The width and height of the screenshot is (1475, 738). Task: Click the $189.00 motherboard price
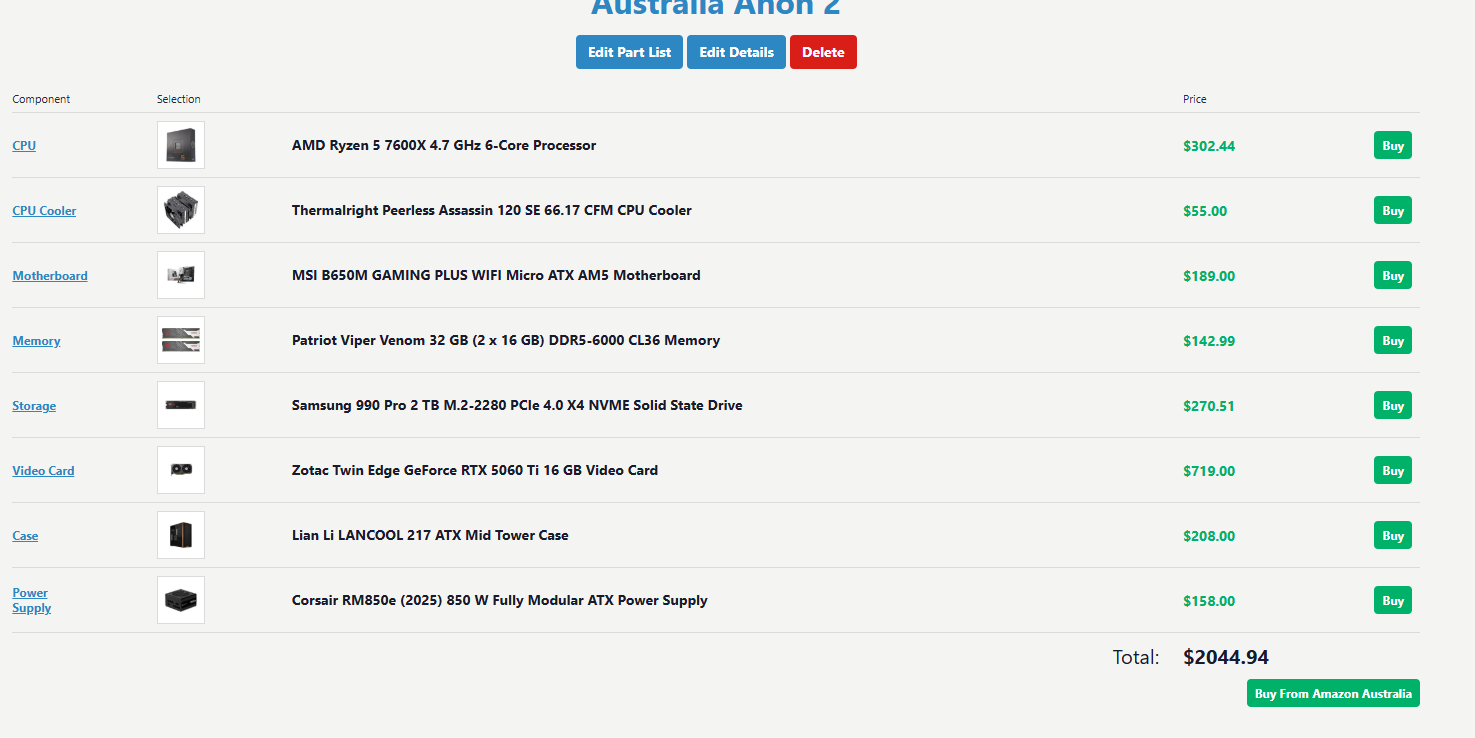point(1209,276)
